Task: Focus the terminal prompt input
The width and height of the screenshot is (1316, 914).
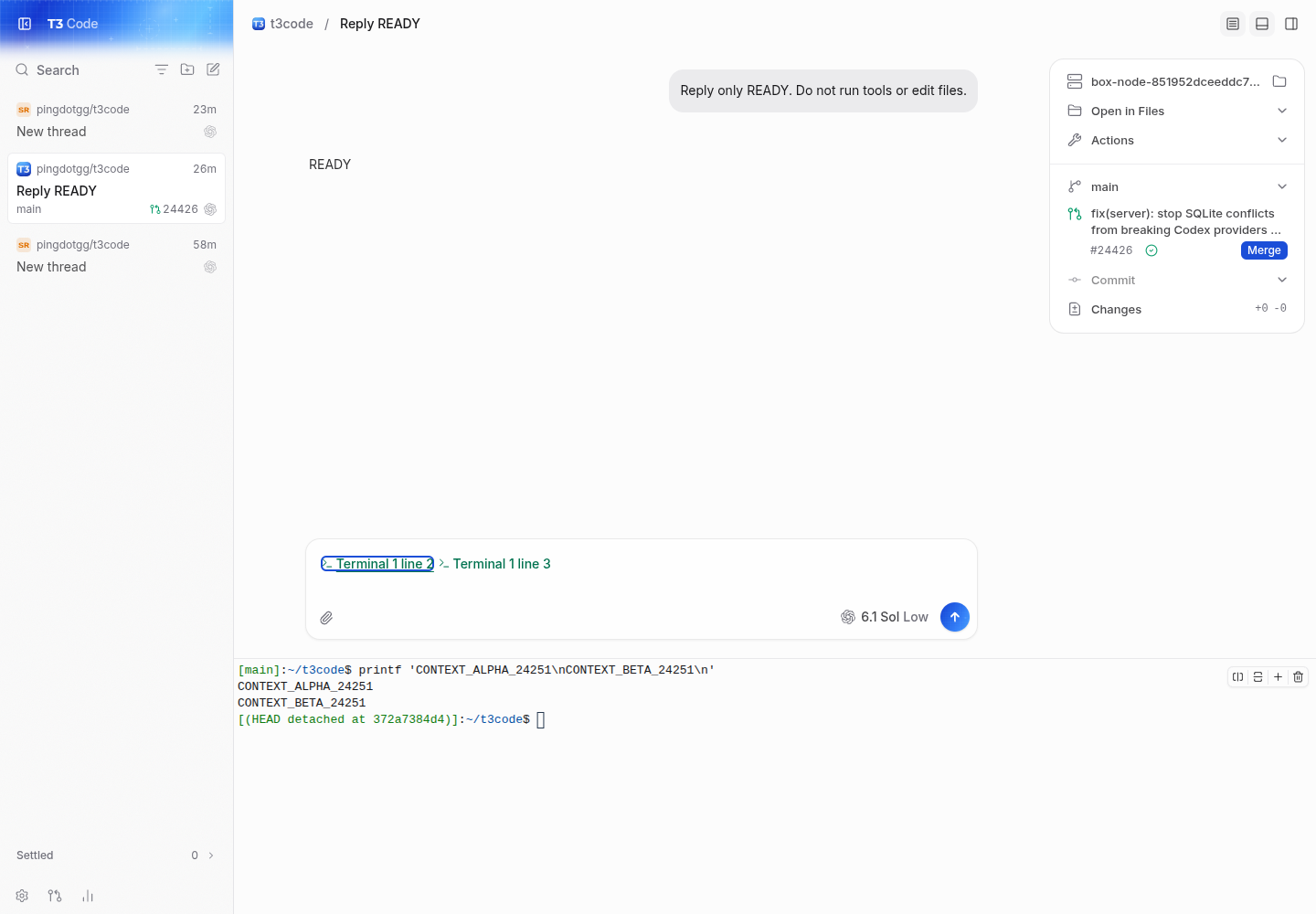Action: pos(540,720)
